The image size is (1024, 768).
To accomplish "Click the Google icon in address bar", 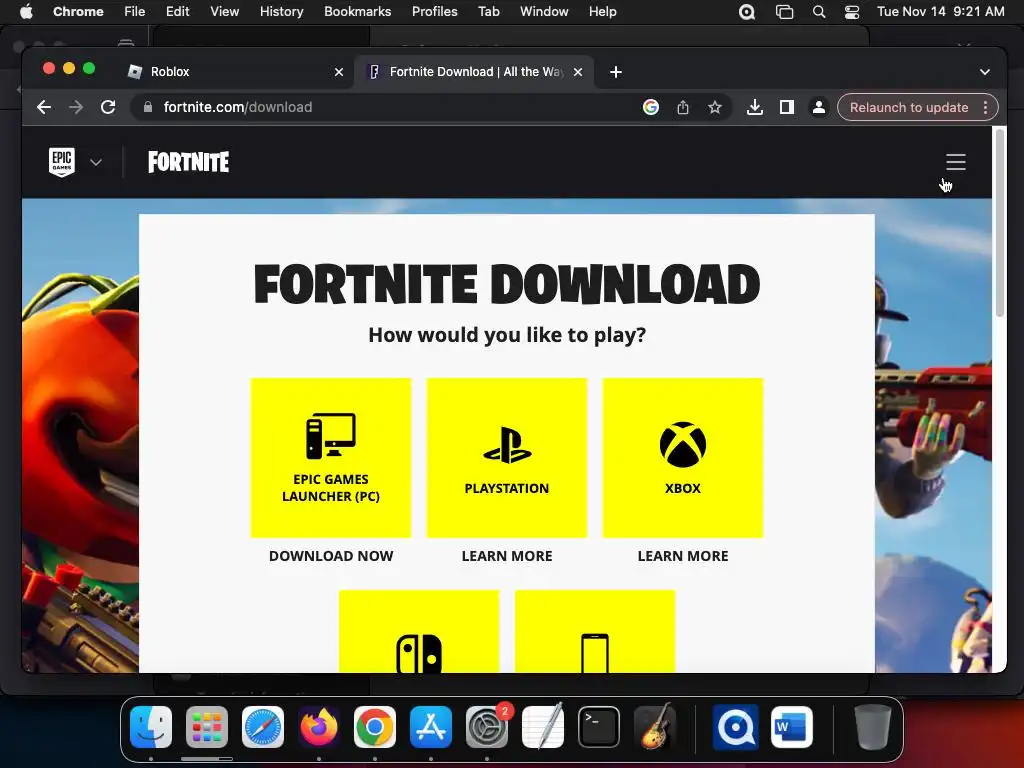I will pos(650,107).
